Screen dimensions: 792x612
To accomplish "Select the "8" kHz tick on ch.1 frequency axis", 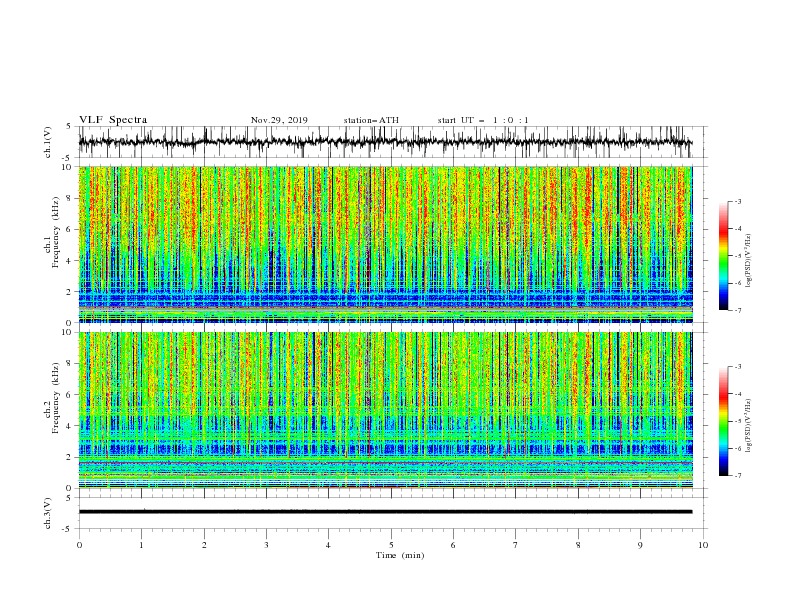I will click(x=71, y=198).
